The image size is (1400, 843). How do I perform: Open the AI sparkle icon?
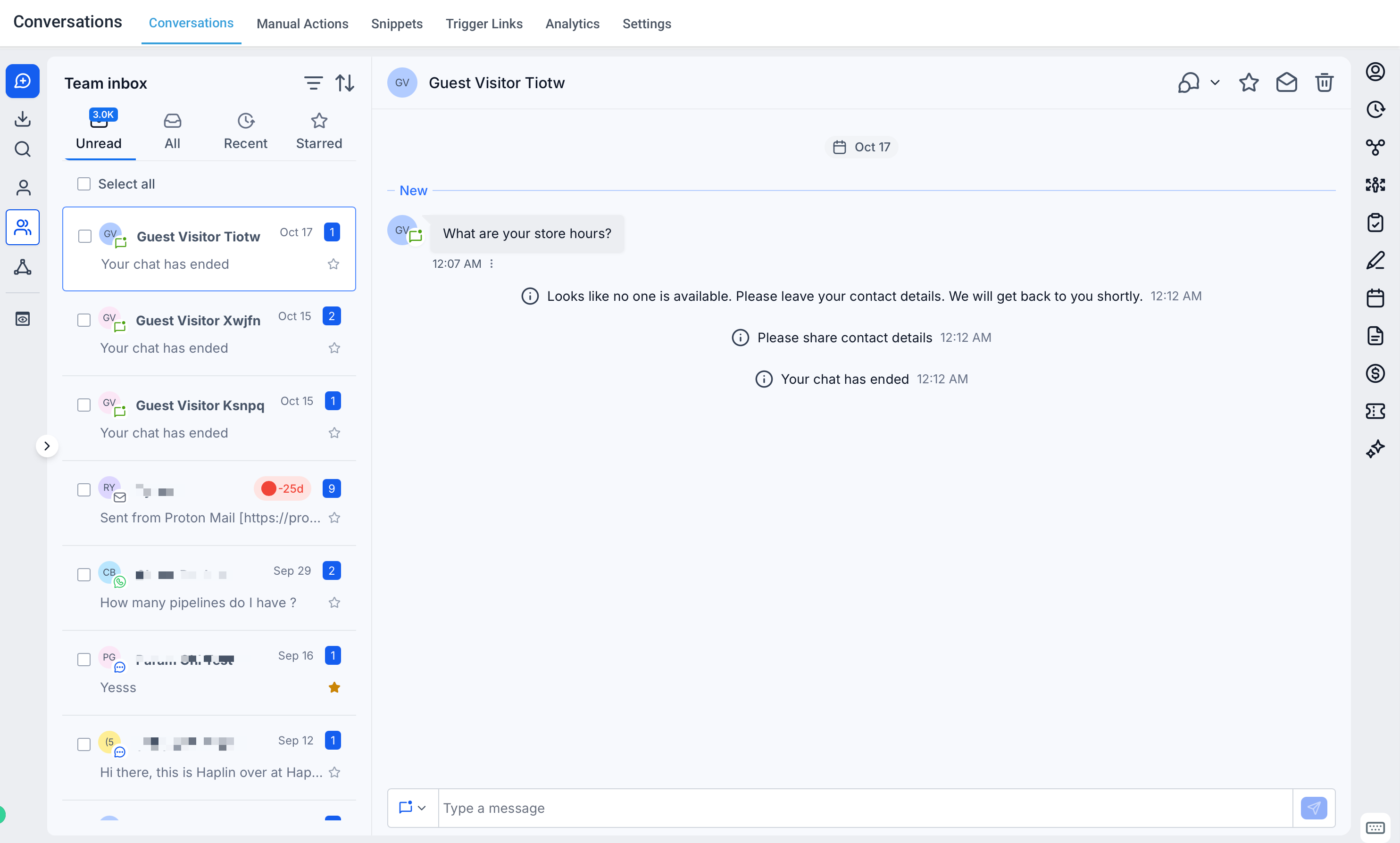[x=1375, y=449]
